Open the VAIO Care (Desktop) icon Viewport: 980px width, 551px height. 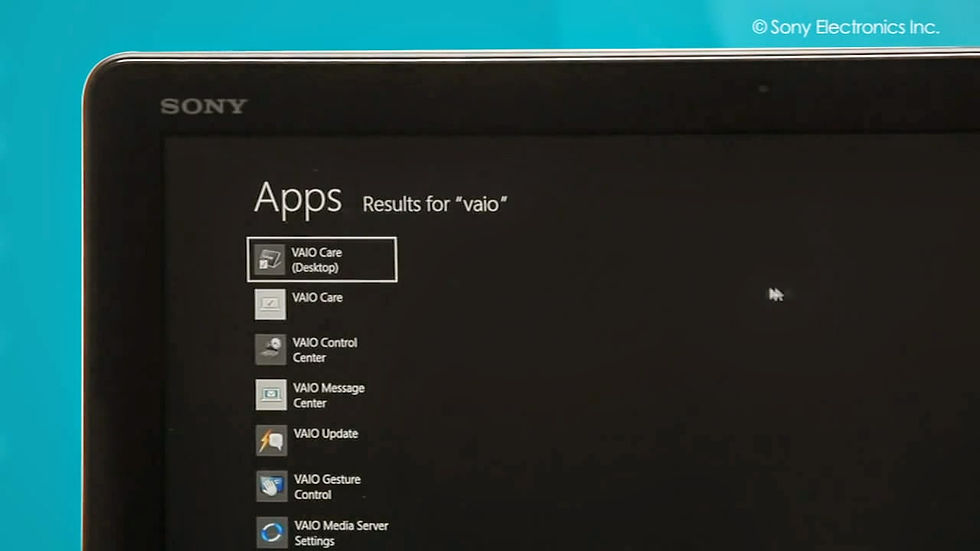(x=269, y=259)
